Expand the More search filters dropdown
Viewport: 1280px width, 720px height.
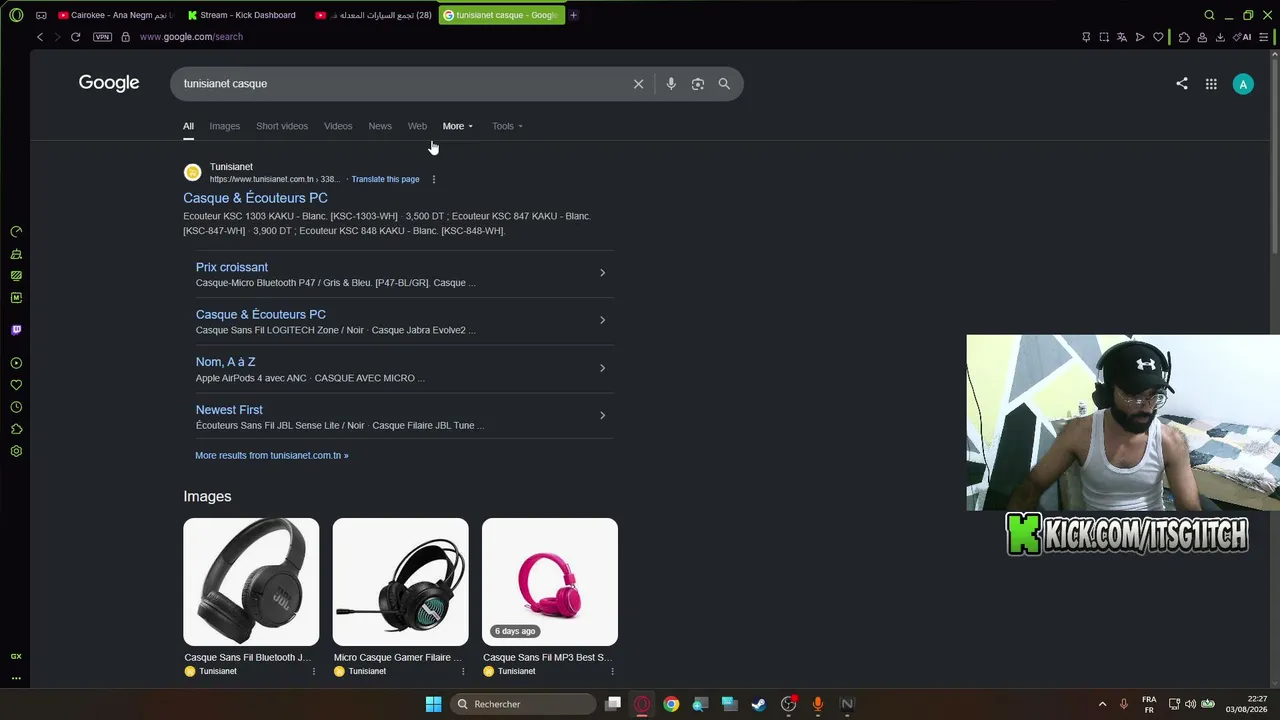pyautogui.click(x=458, y=126)
